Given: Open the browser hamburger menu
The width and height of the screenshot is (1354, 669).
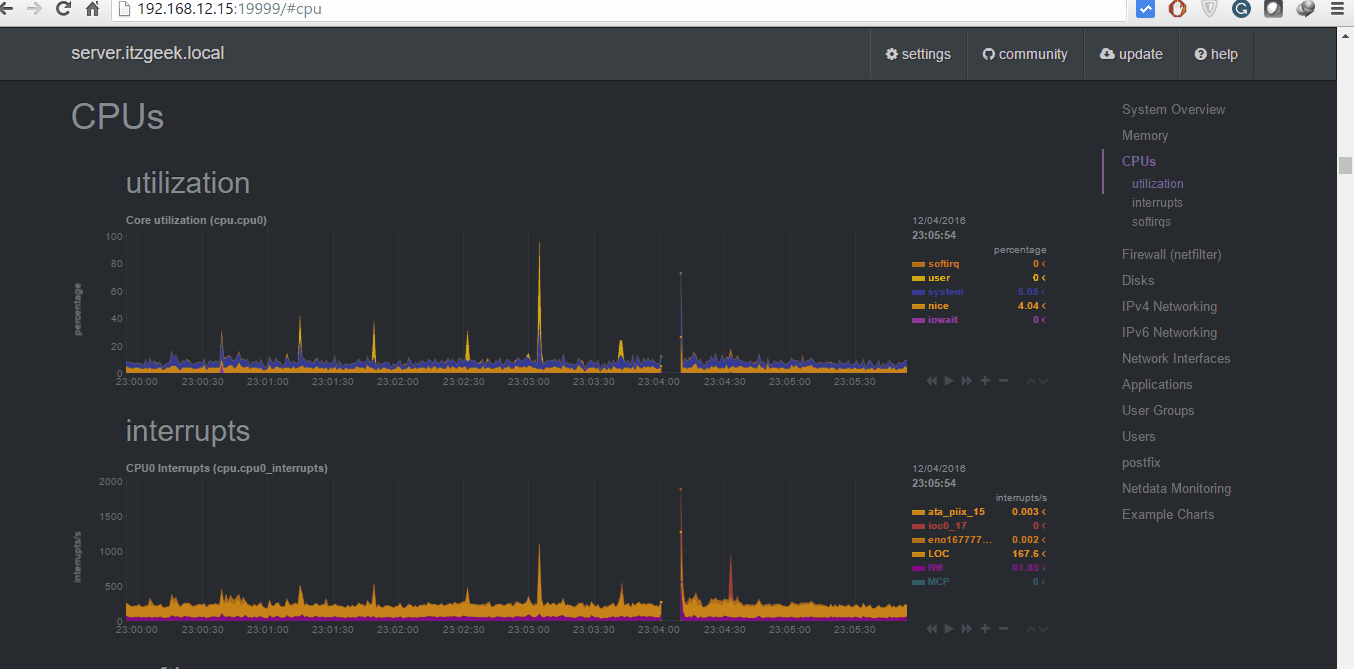Looking at the screenshot, I should click(1338, 9).
